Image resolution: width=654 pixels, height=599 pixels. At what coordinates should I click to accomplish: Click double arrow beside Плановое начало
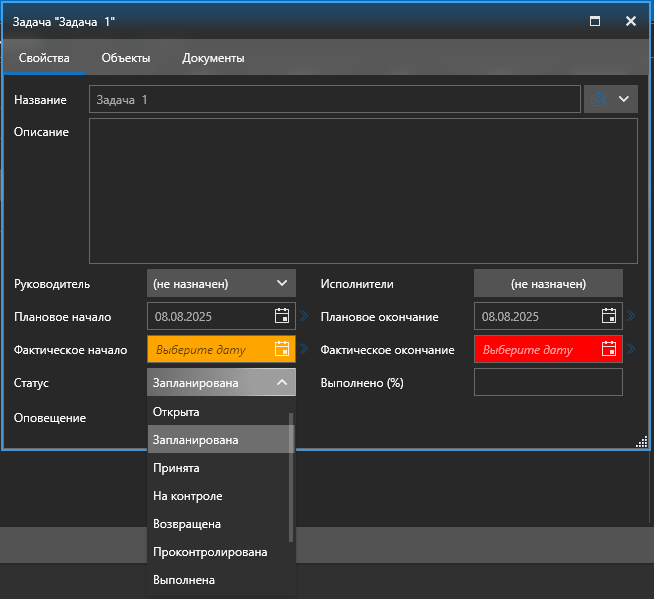304,316
